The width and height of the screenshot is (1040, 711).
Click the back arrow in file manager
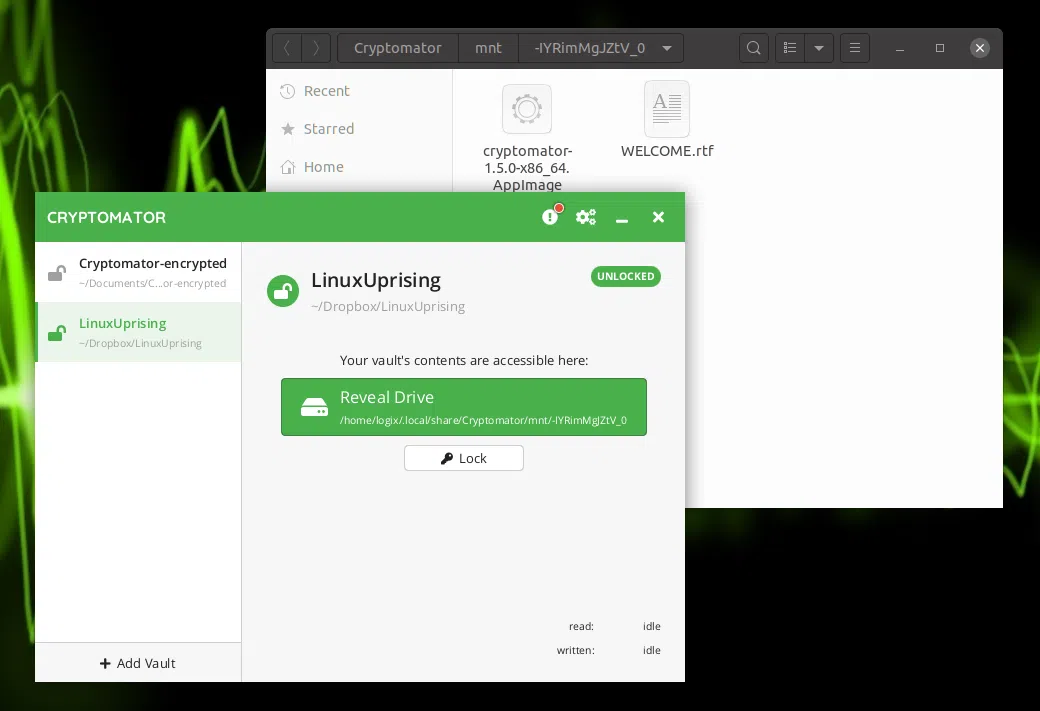(287, 48)
